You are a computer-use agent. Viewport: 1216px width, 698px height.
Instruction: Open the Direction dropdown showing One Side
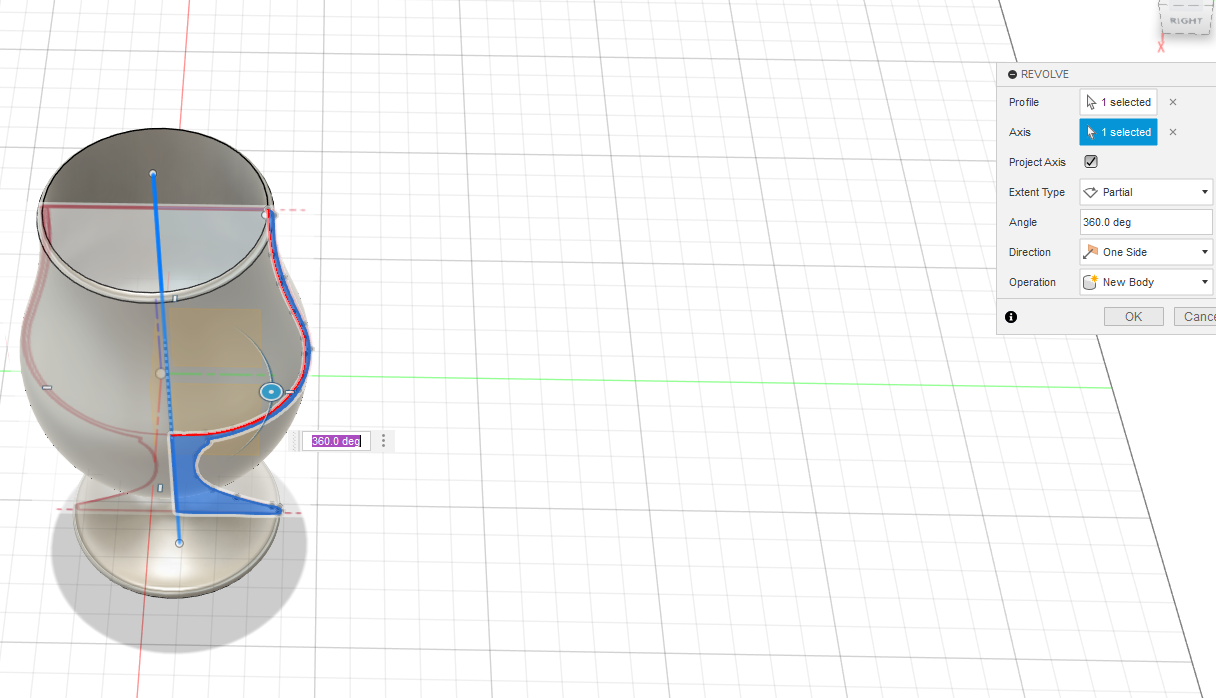(1146, 252)
